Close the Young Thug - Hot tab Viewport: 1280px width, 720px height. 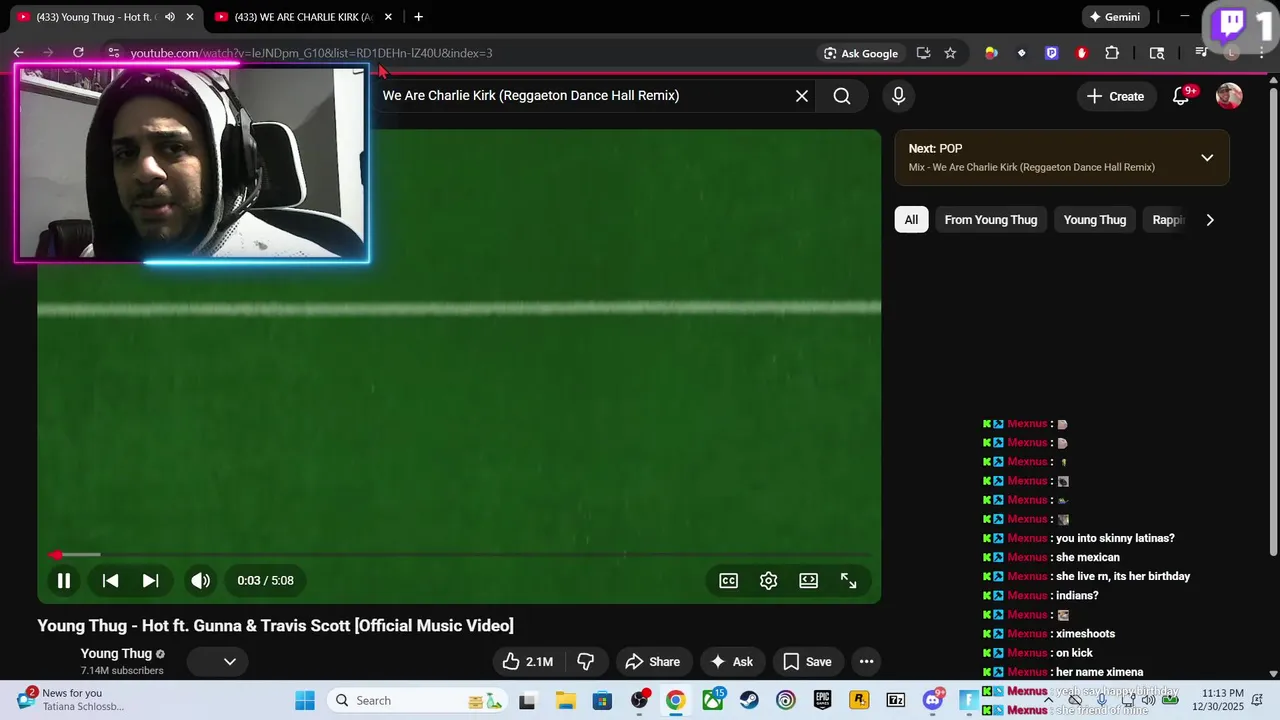point(190,17)
